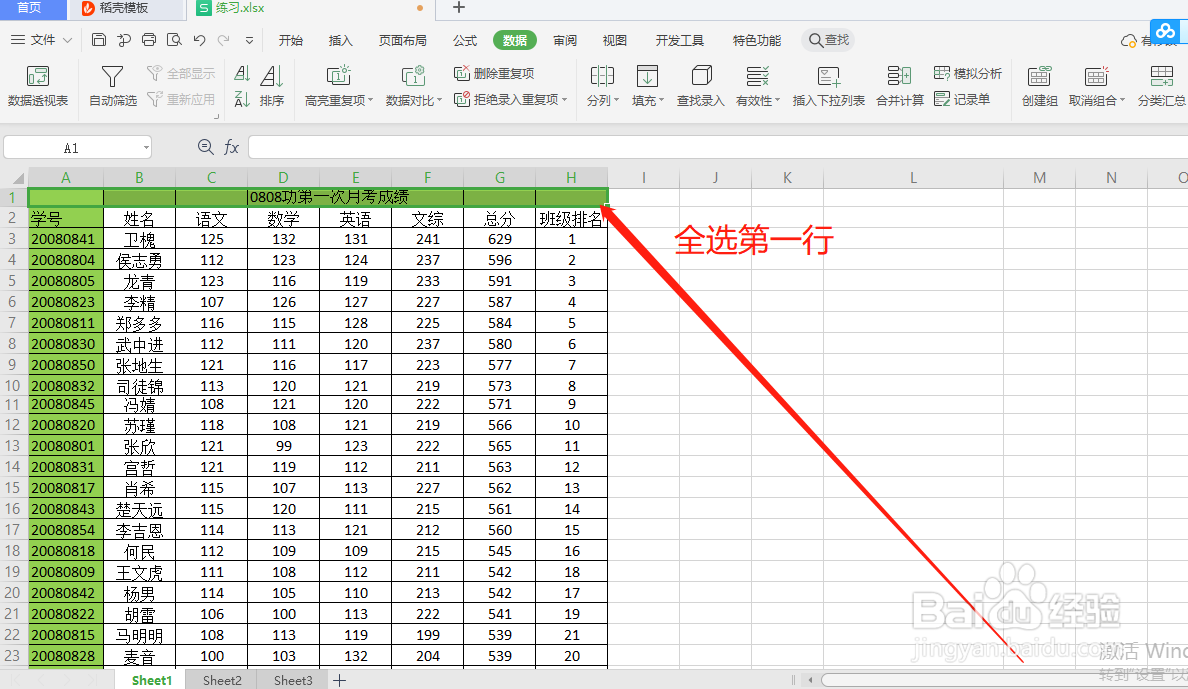This screenshot has height=689, width=1188.
Task: Add a new sheet with plus button
Action: click(340, 680)
